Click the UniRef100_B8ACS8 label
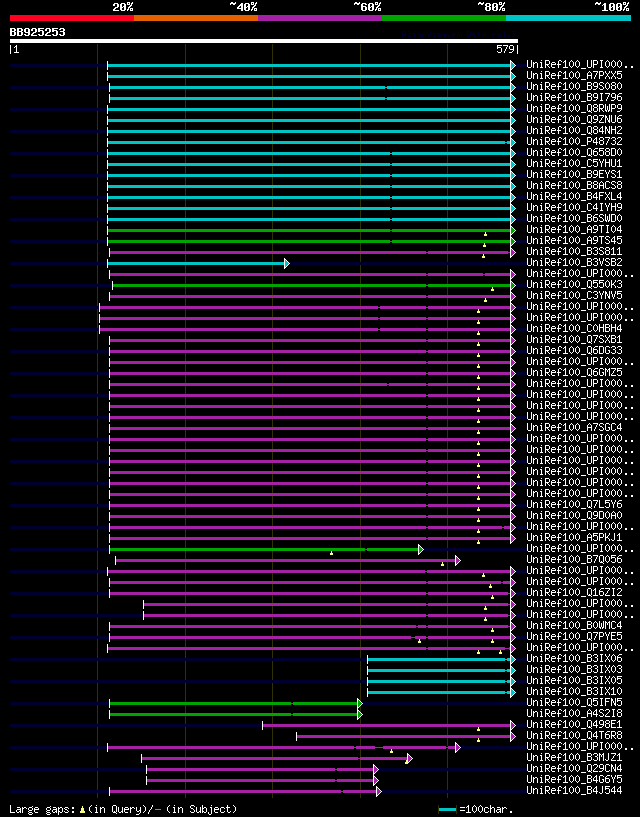This screenshot has width=640, height=817. 574,185
